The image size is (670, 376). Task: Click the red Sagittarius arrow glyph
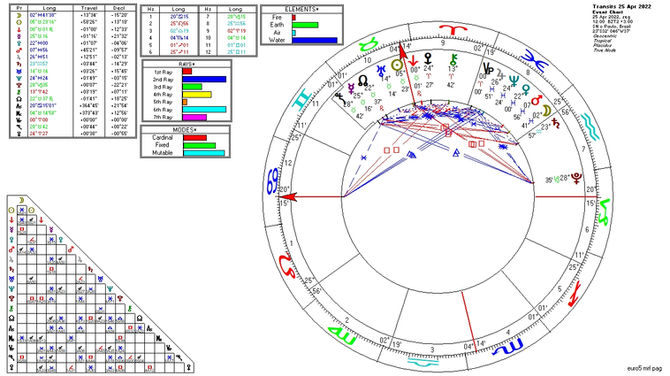[x=575, y=294]
